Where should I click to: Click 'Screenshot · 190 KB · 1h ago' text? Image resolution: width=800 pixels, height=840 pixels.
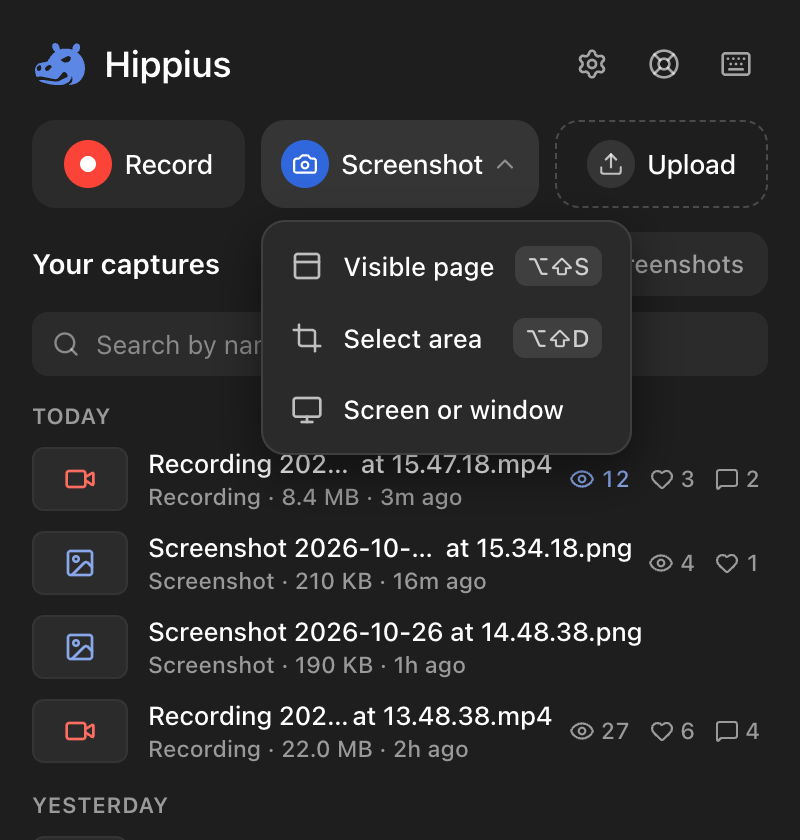click(x=307, y=665)
